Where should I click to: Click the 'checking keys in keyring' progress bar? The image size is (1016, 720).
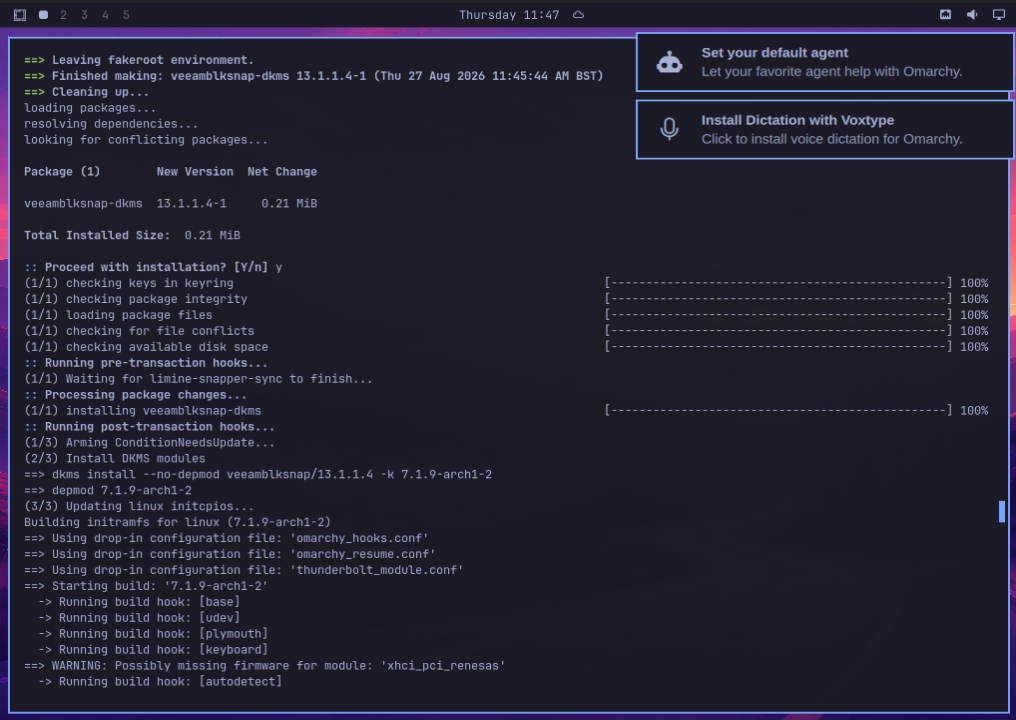778,283
